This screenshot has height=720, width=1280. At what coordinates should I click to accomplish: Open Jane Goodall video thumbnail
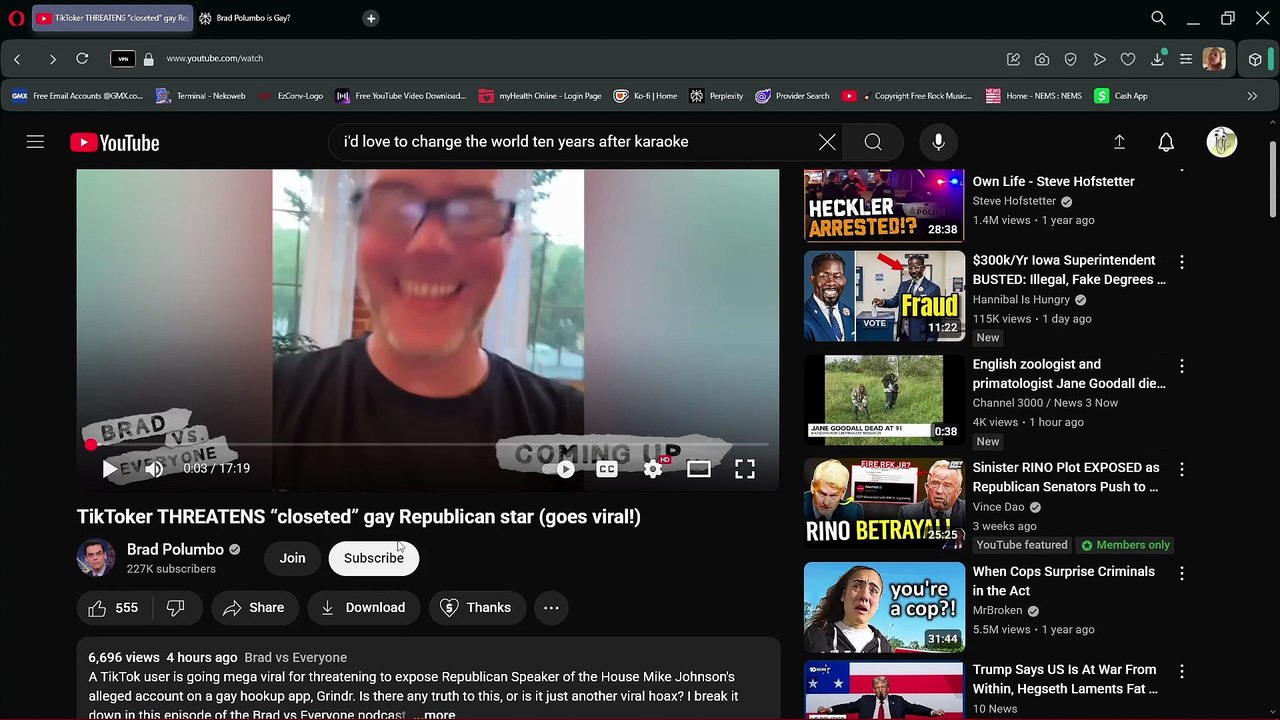point(884,400)
